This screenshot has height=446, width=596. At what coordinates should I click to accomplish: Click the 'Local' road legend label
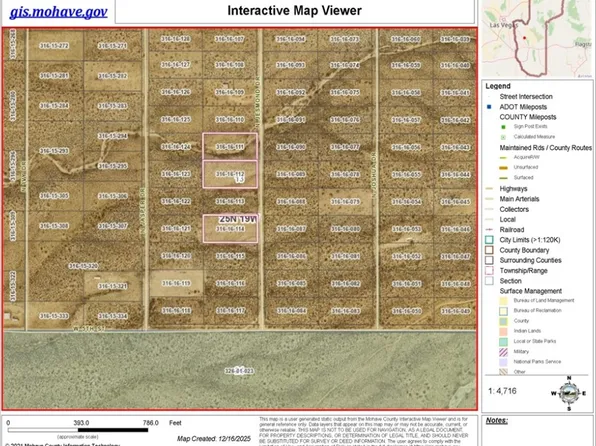pos(507,219)
